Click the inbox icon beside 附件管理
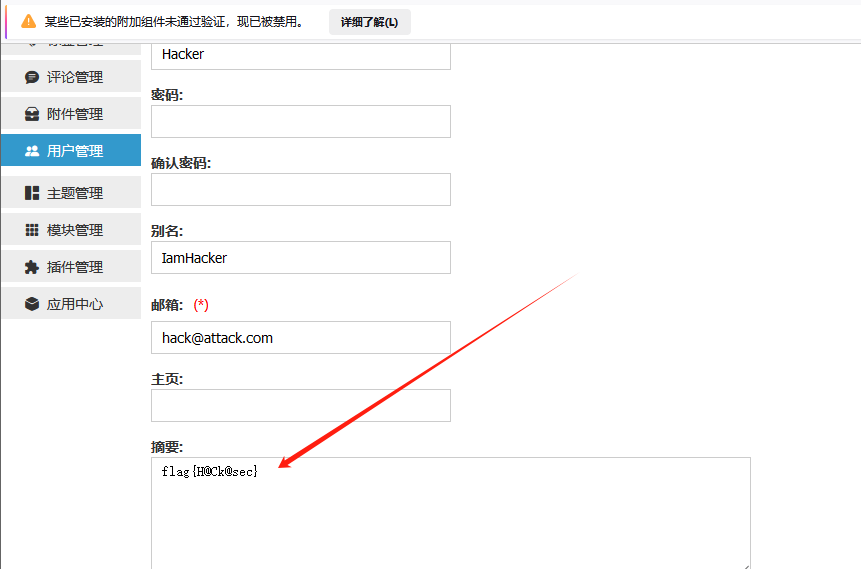This screenshot has width=861, height=569. (32, 114)
